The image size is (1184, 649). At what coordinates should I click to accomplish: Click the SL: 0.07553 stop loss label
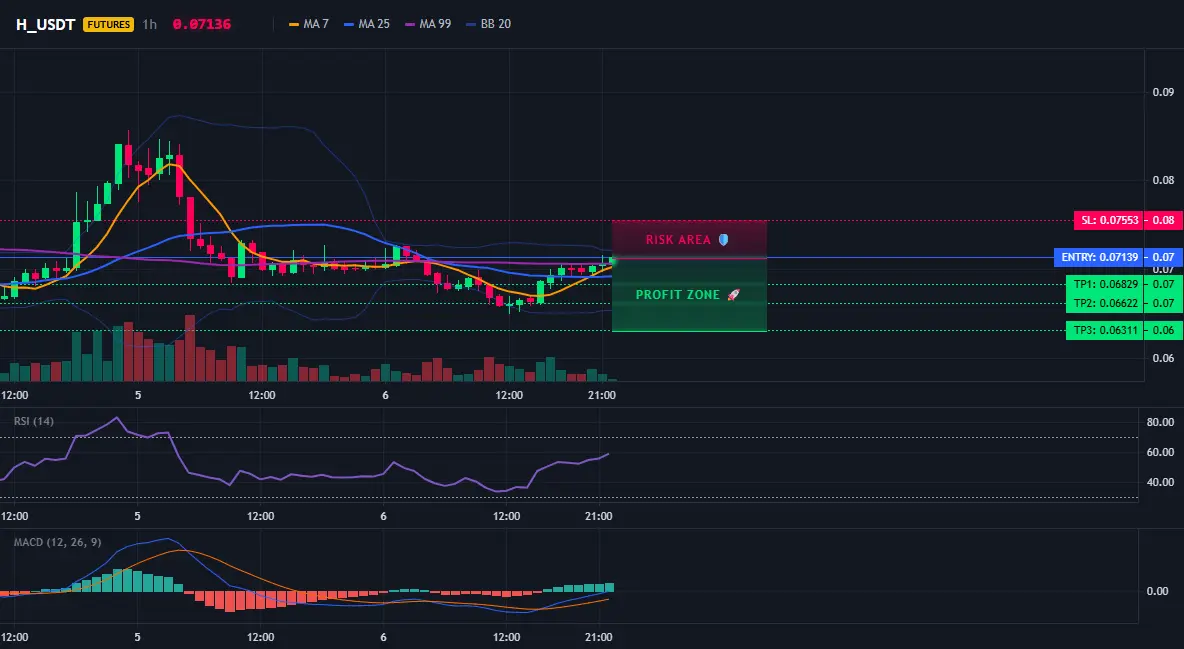1108,221
